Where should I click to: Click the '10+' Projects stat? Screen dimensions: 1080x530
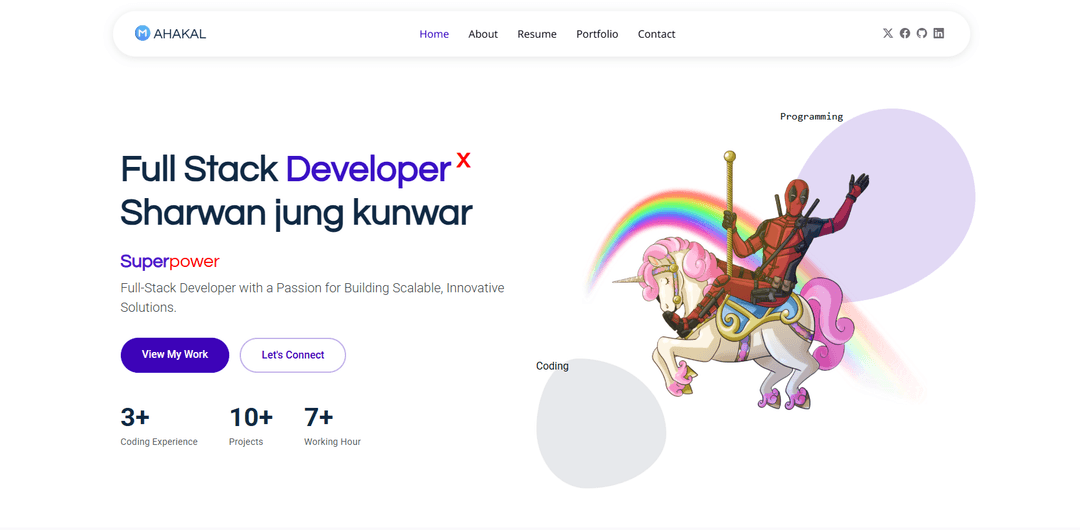point(251,418)
